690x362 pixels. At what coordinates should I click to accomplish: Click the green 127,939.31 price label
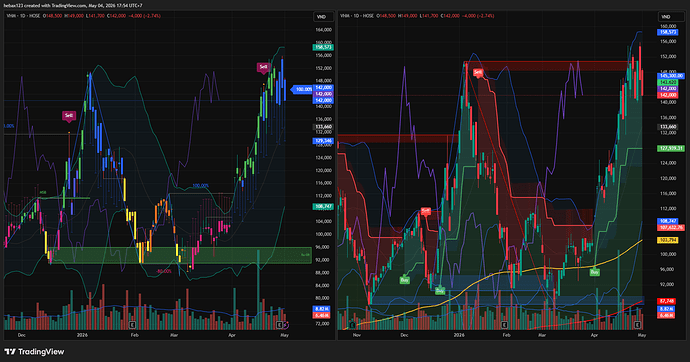[x=670, y=148]
